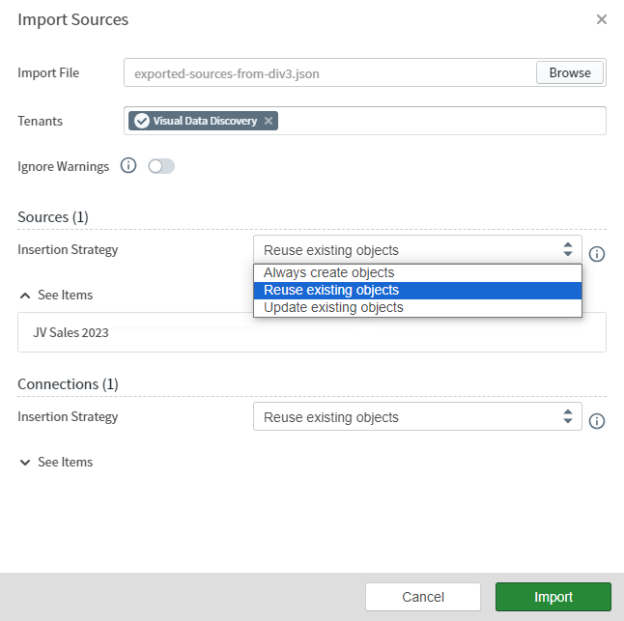This screenshot has height=621, width=624.
Task: Select Always create objects option
Action: point(329,273)
